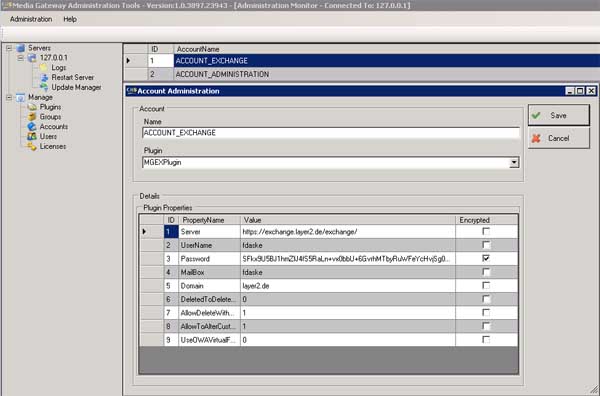Click the Manage node icon
The height and width of the screenshot is (396, 600).
pos(21,97)
